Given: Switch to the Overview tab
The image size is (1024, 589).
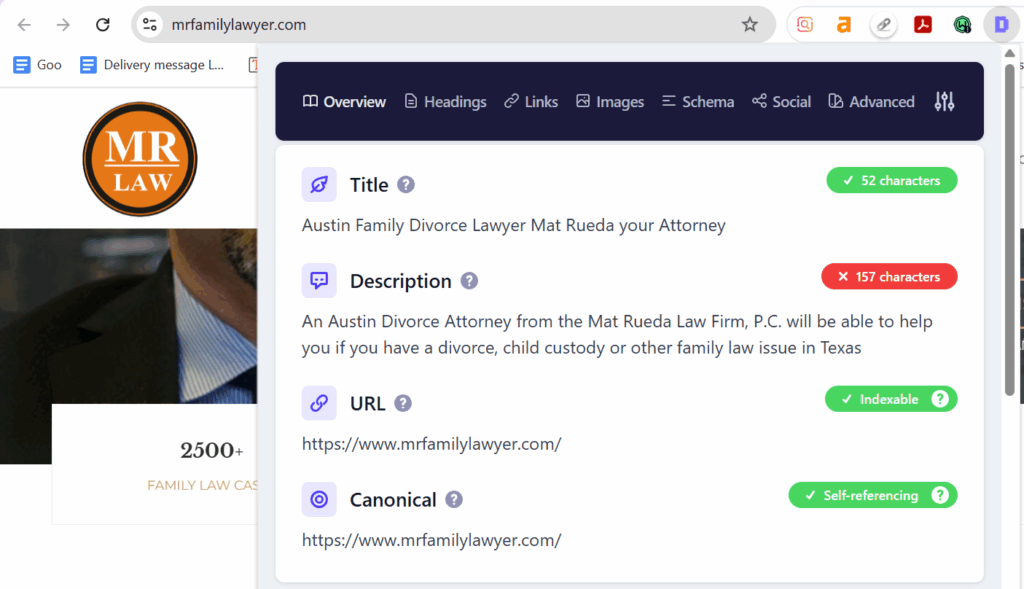Looking at the screenshot, I should point(344,102).
